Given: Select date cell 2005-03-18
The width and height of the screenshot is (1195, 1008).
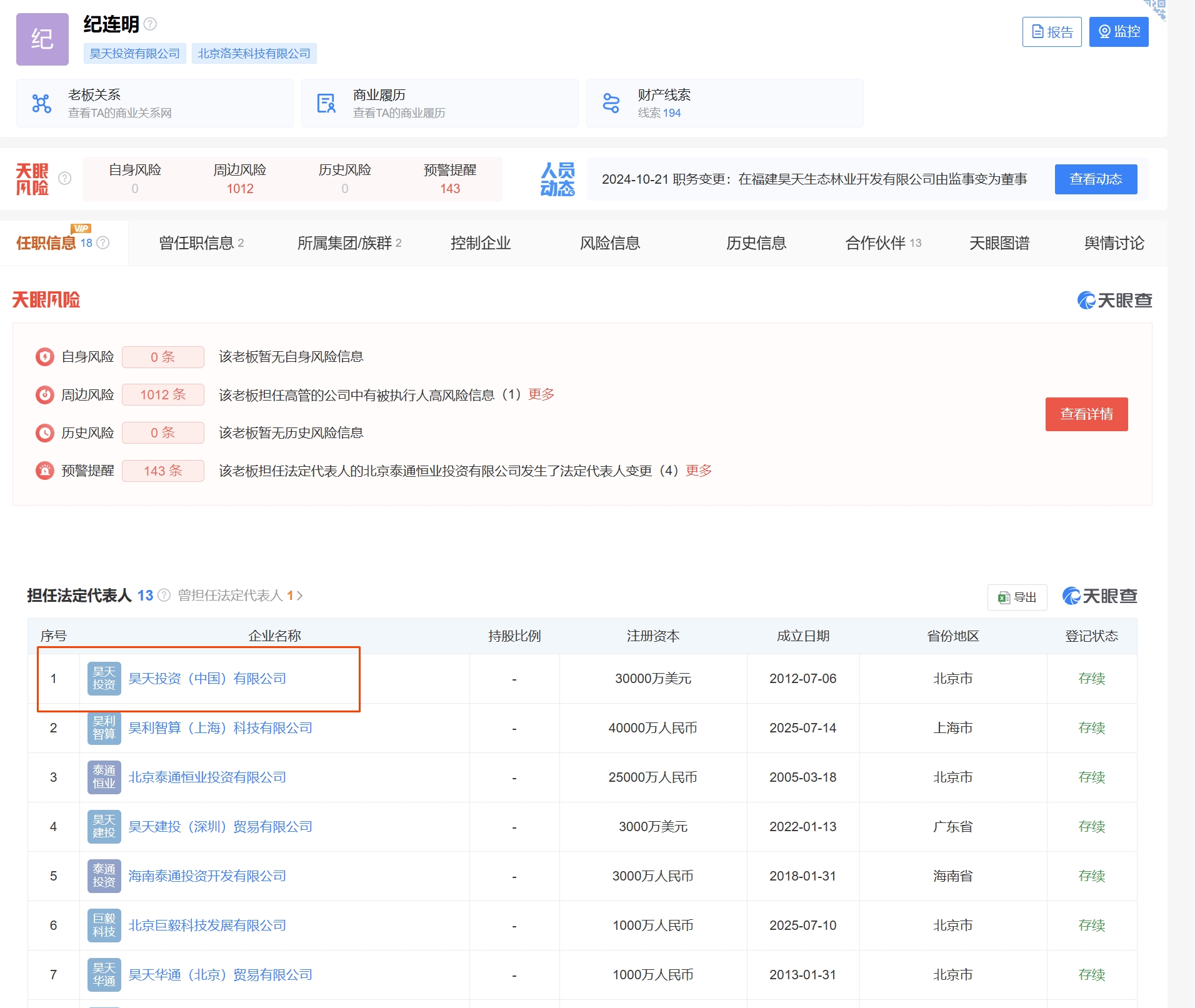Looking at the screenshot, I should point(803,777).
